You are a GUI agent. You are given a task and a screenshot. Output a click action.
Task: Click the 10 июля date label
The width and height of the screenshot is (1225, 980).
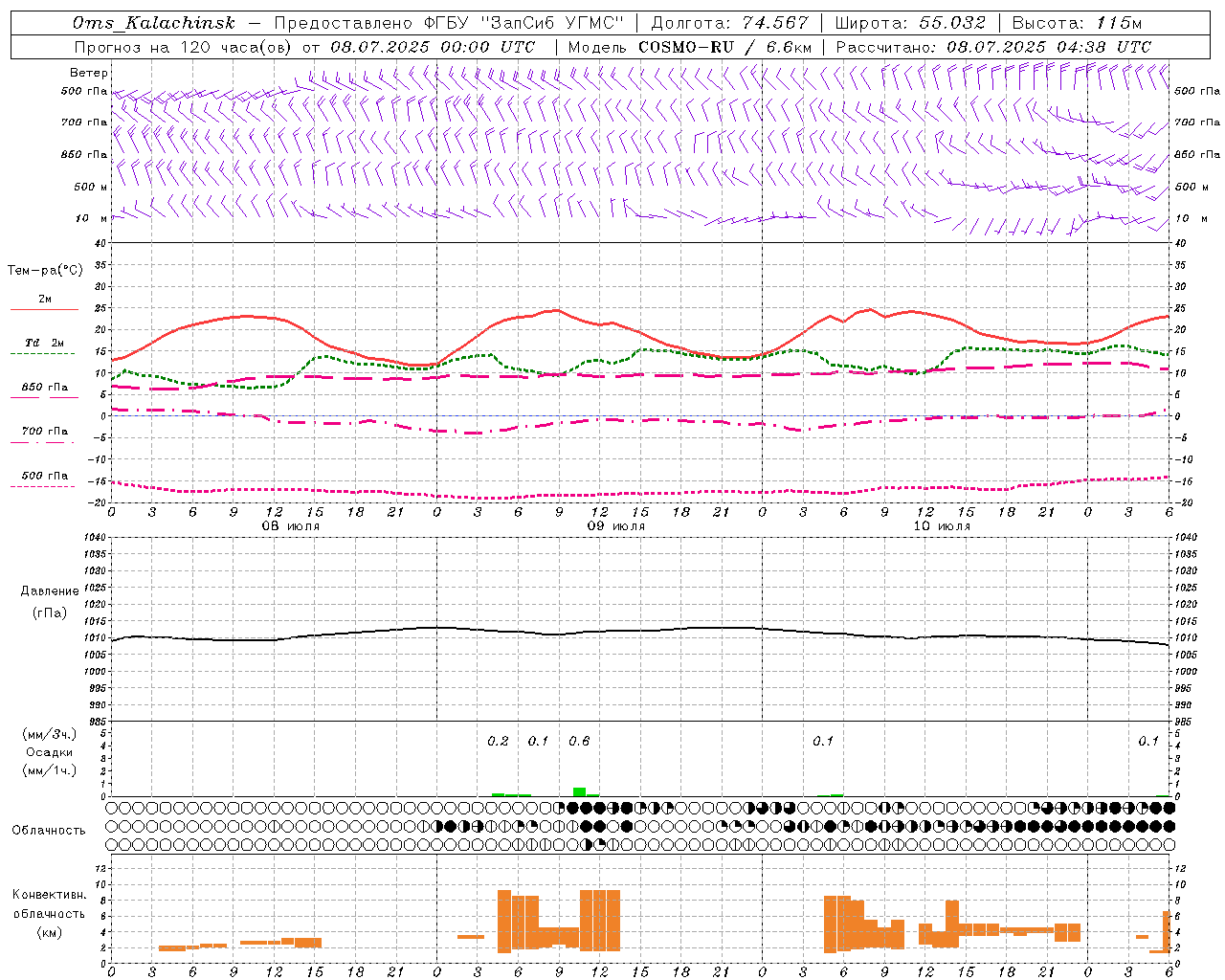click(942, 526)
